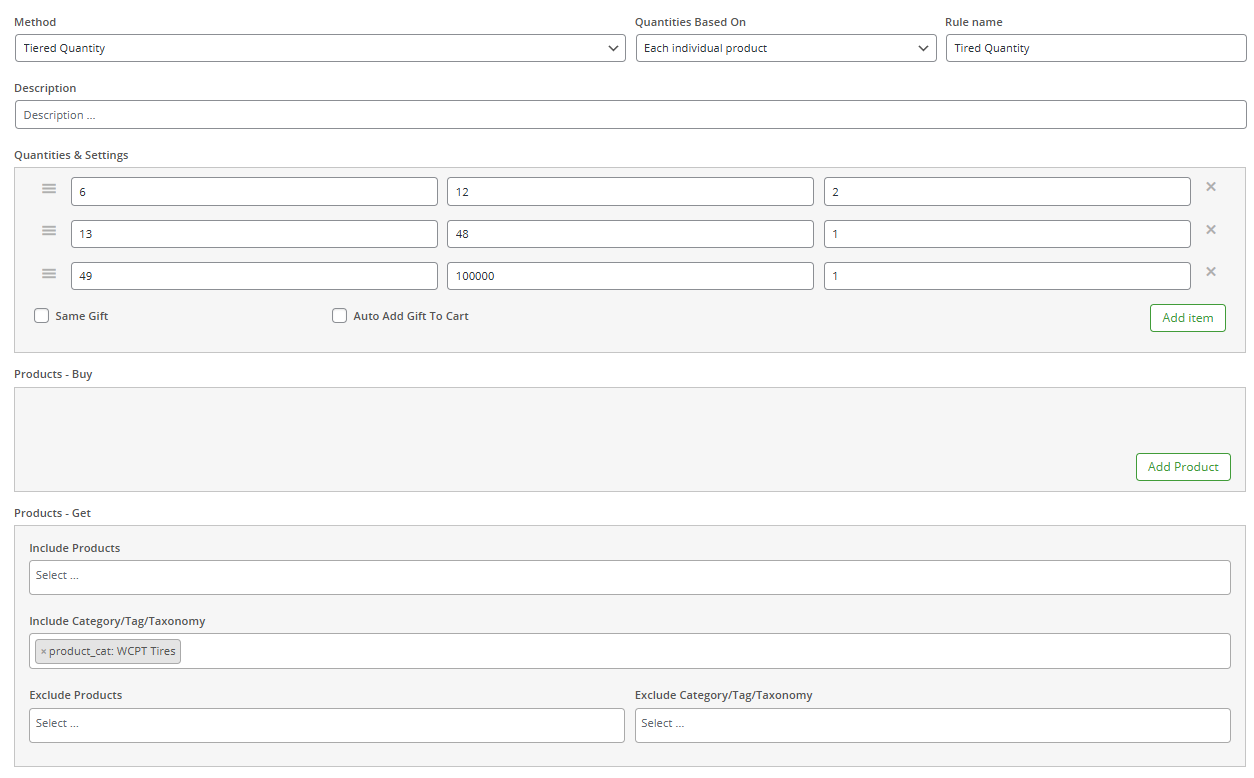This screenshot has height=778, width=1254.
Task: Remove the quantity row 13 to 48
Action: [x=1210, y=230]
